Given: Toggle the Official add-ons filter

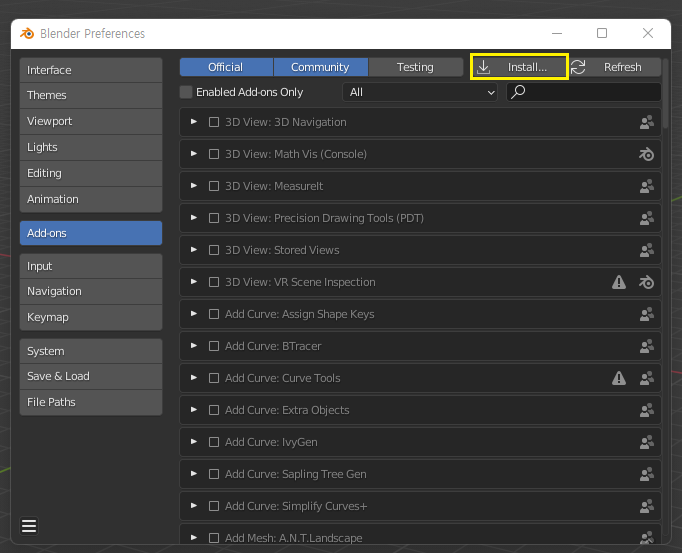Looking at the screenshot, I should (x=226, y=67).
